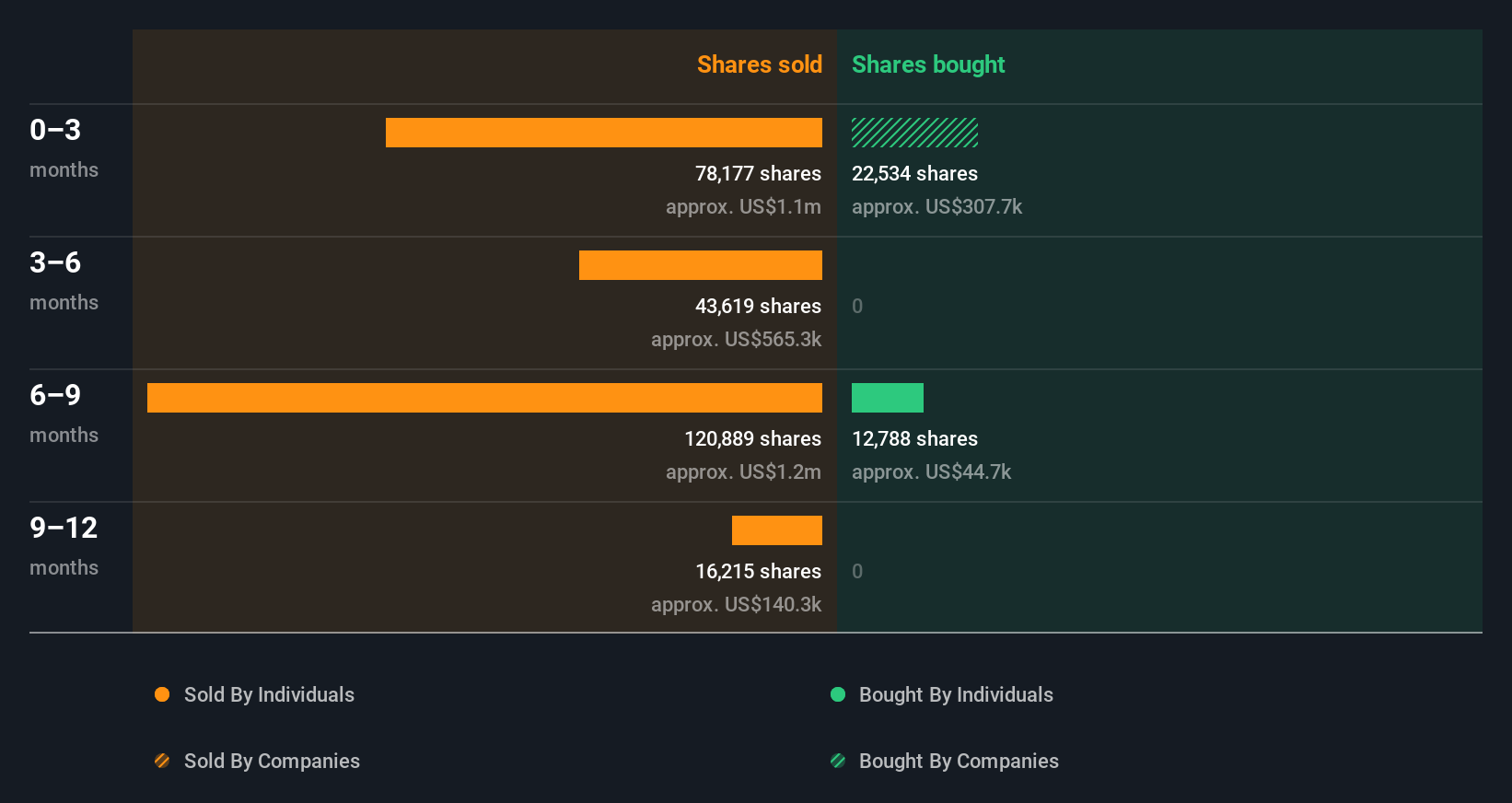The image size is (1512, 803).
Task: Click the 9–12 months orange sold bar
Action: click(777, 530)
